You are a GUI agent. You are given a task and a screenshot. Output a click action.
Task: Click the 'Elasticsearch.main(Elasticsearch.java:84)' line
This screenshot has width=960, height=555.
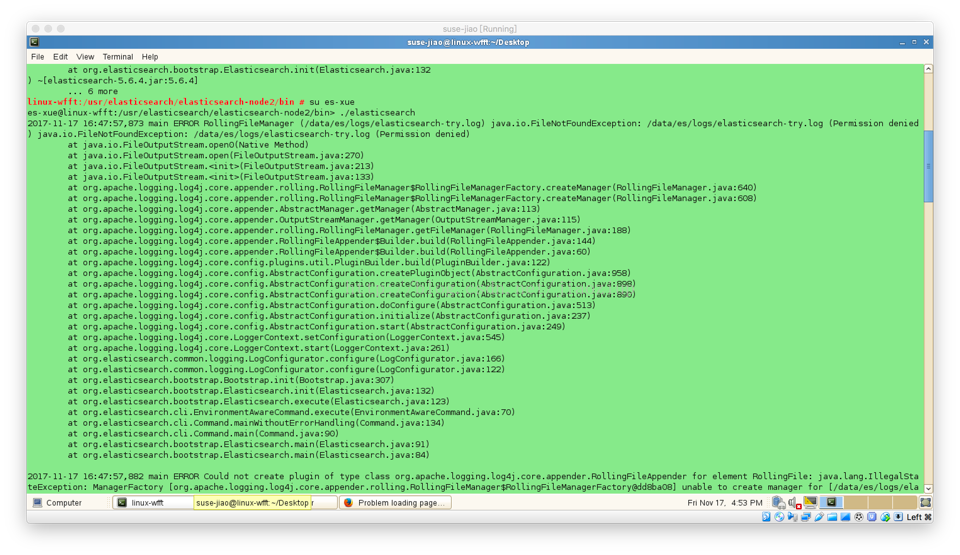249,455
